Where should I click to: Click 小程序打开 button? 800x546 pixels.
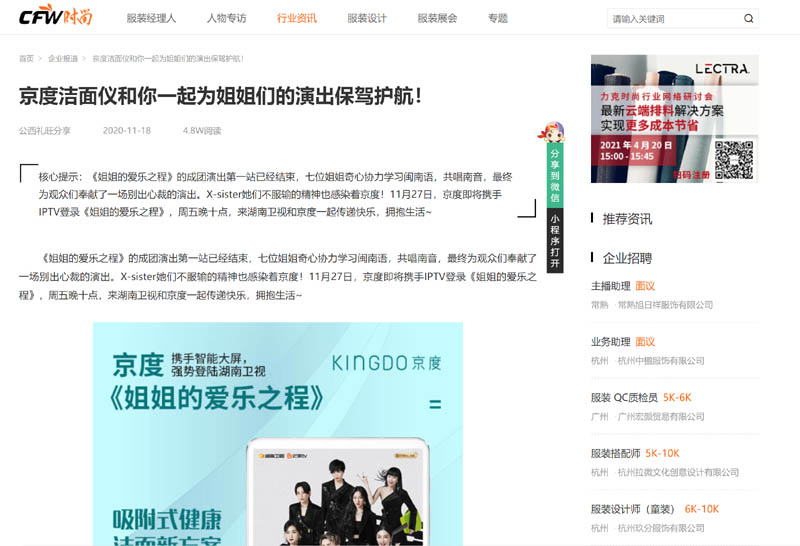pyautogui.click(x=555, y=240)
